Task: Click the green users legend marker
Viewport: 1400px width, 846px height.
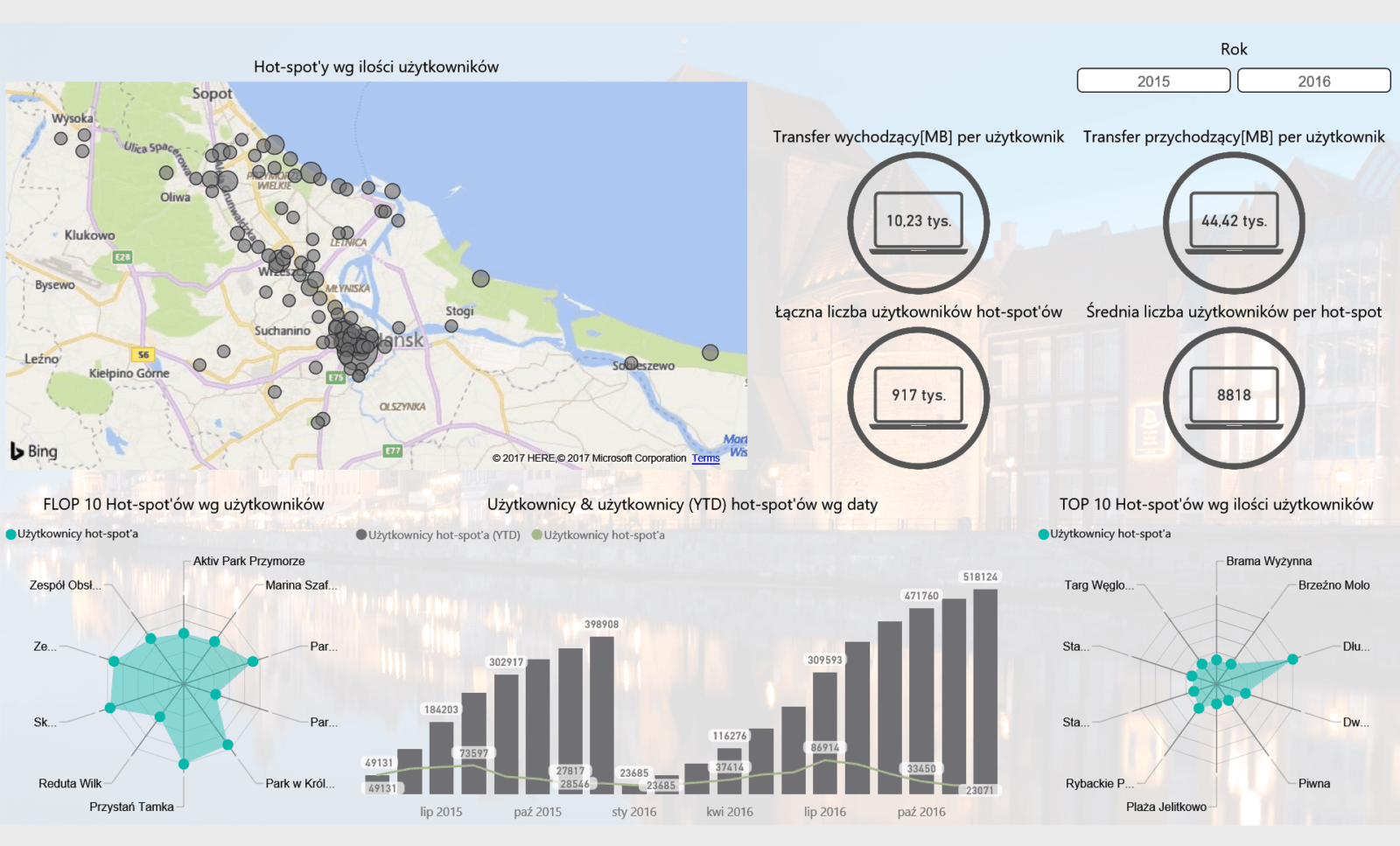Action: tap(537, 535)
